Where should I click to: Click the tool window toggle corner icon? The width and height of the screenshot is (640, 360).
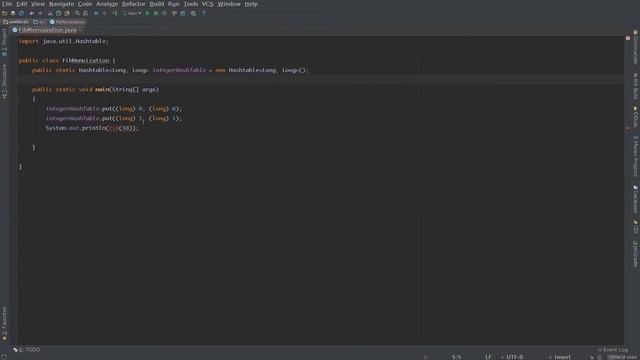click(4, 357)
